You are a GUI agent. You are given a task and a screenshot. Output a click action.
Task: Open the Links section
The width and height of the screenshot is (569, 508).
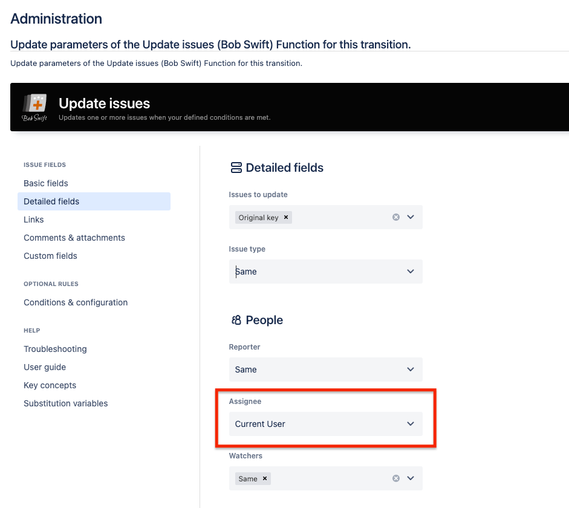[33, 220]
